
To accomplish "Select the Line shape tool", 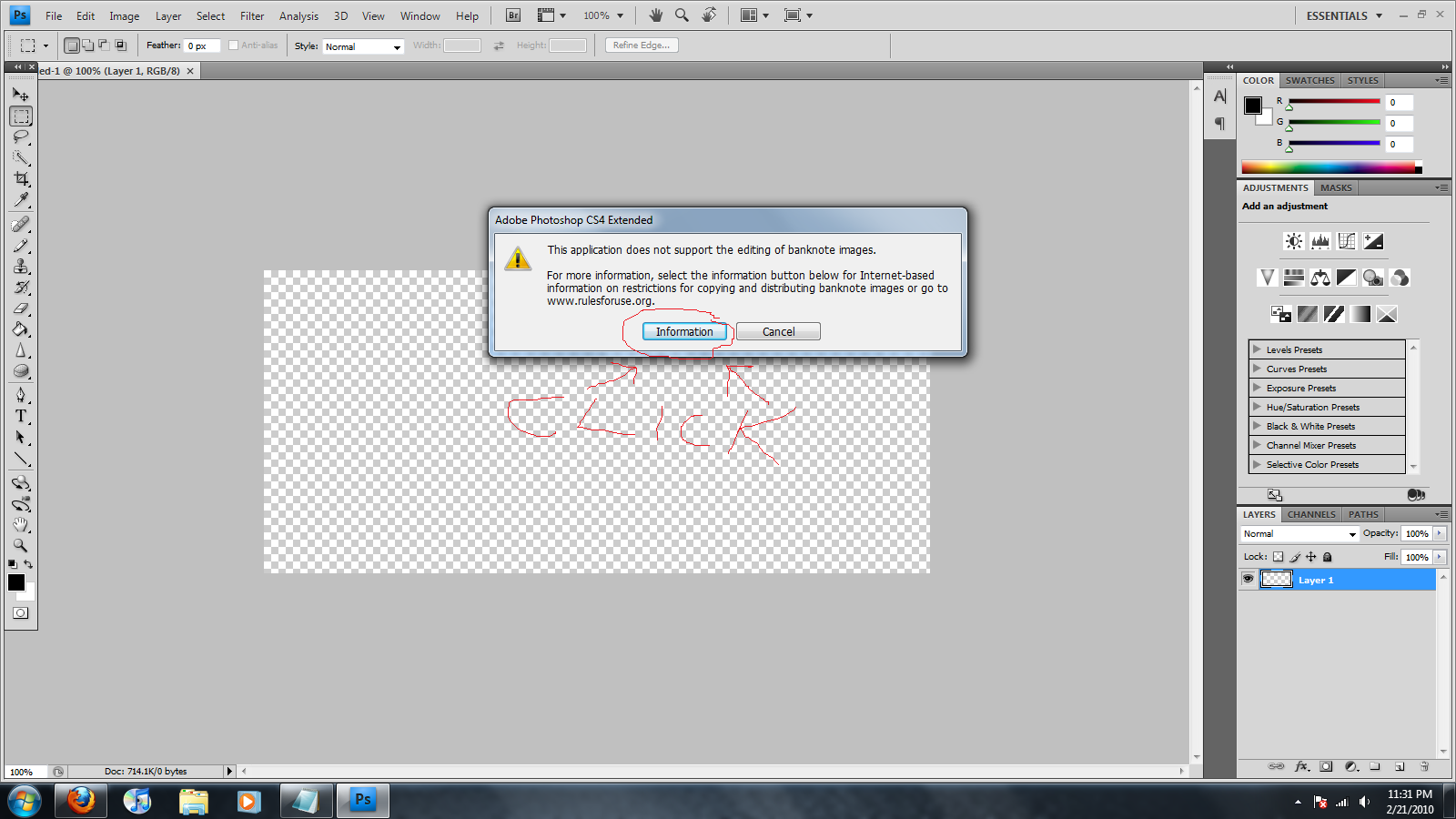I will (x=21, y=459).
